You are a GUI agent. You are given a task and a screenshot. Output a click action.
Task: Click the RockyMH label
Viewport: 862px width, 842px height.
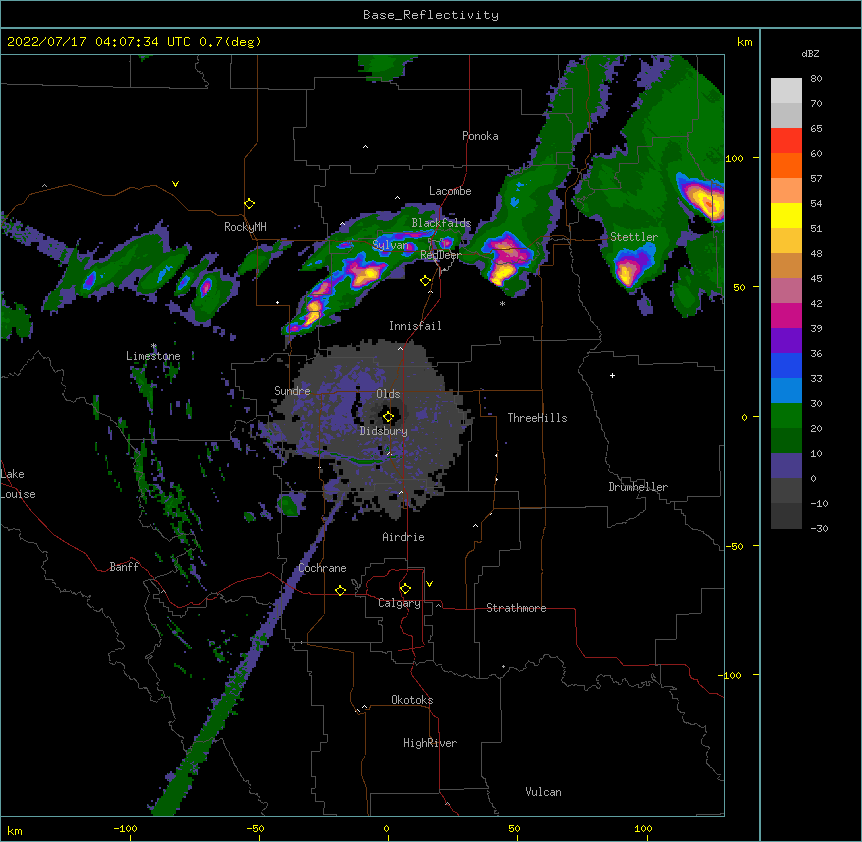(245, 227)
